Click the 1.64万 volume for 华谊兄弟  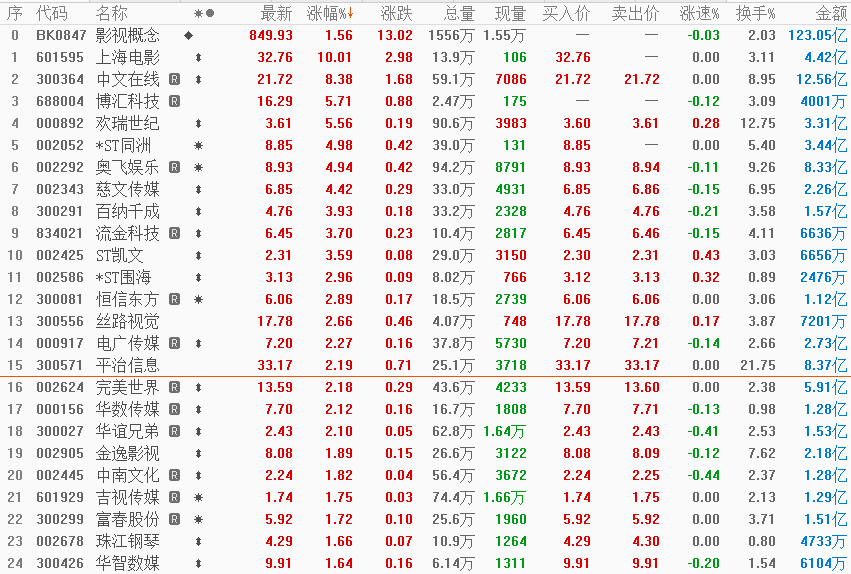tap(504, 431)
